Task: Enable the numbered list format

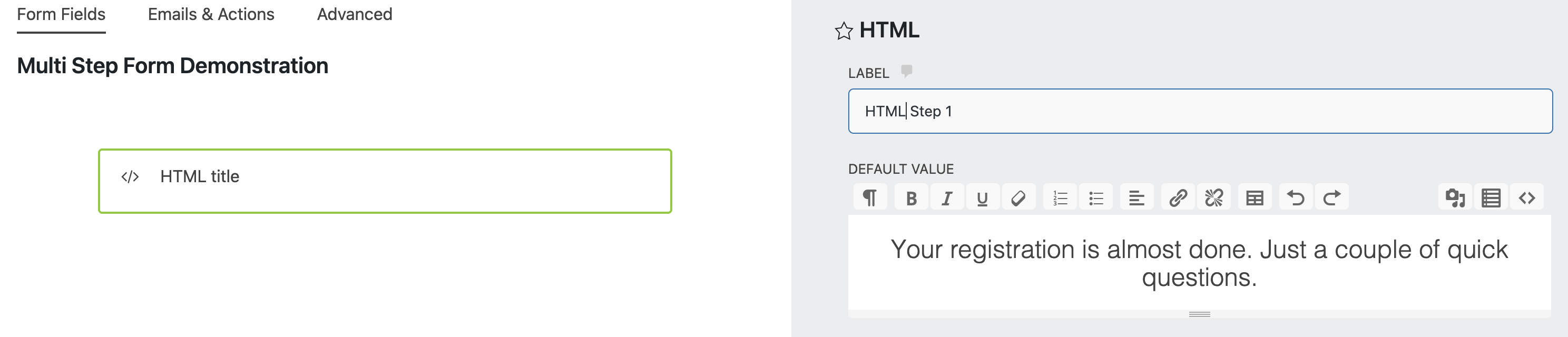Action: [x=1060, y=196]
